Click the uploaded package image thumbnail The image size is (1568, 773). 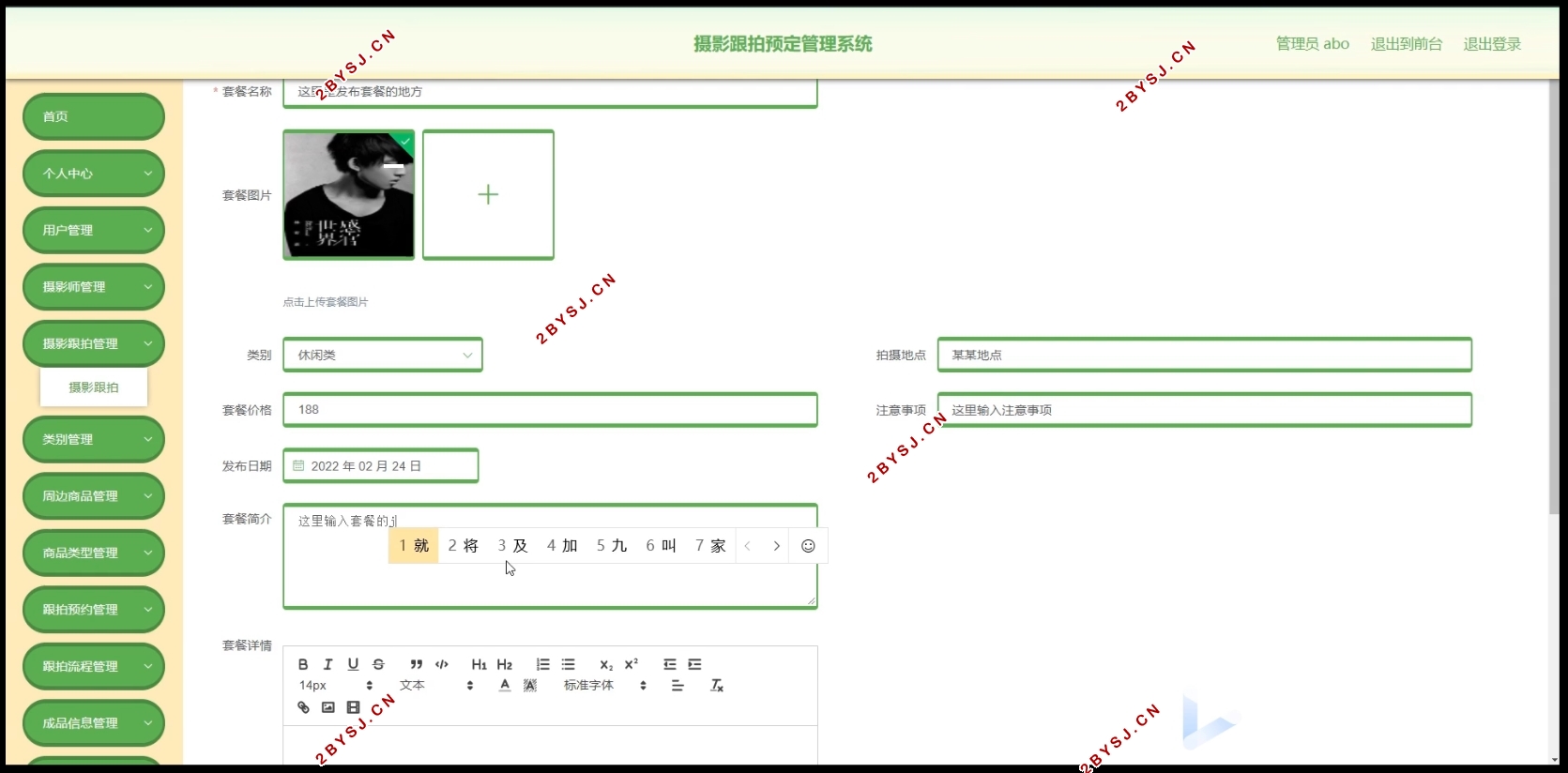pos(348,195)
